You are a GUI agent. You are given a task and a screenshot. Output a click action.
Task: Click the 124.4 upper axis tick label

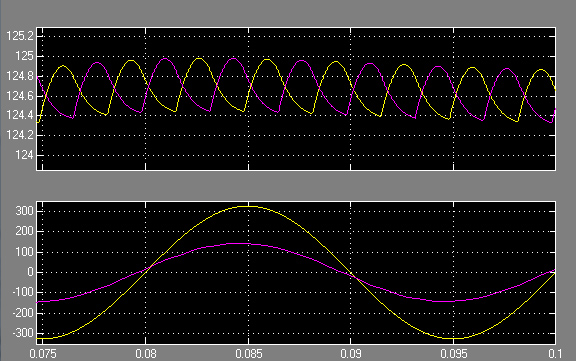pyautogui.click(x=20, y=116)
